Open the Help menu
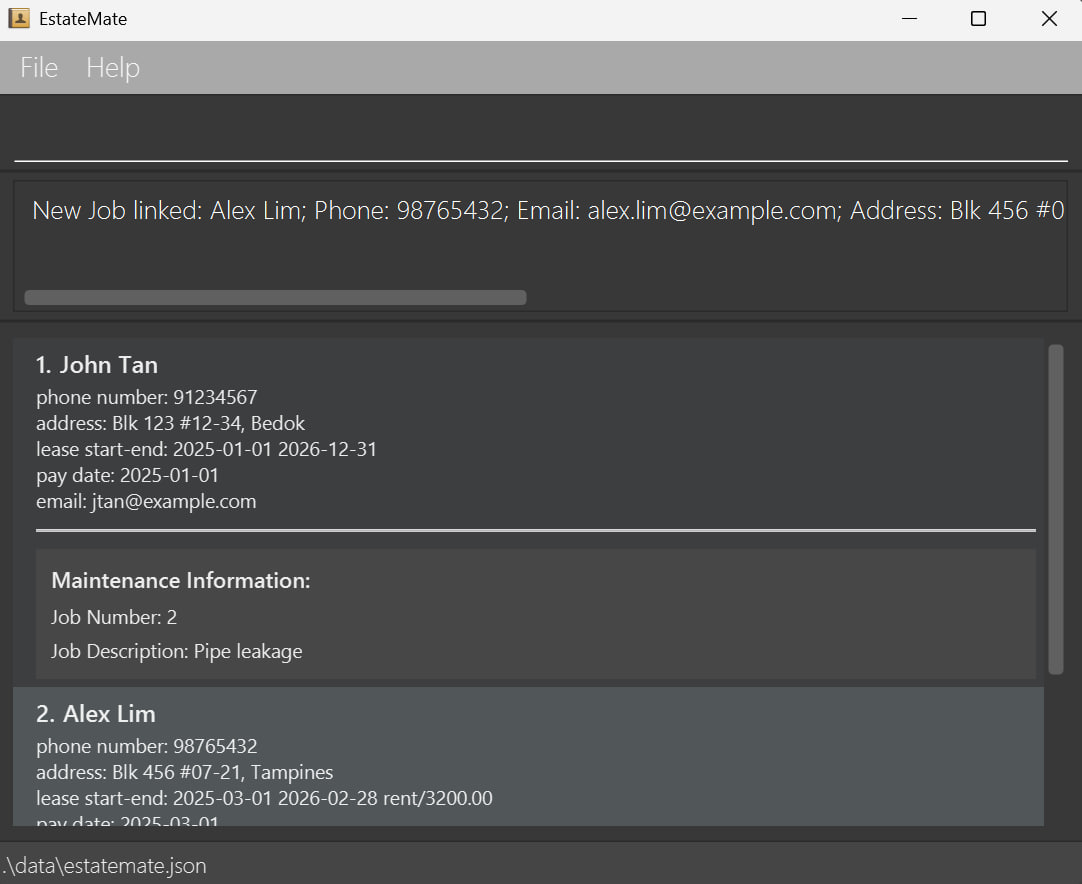 click(x=113, y=68)
